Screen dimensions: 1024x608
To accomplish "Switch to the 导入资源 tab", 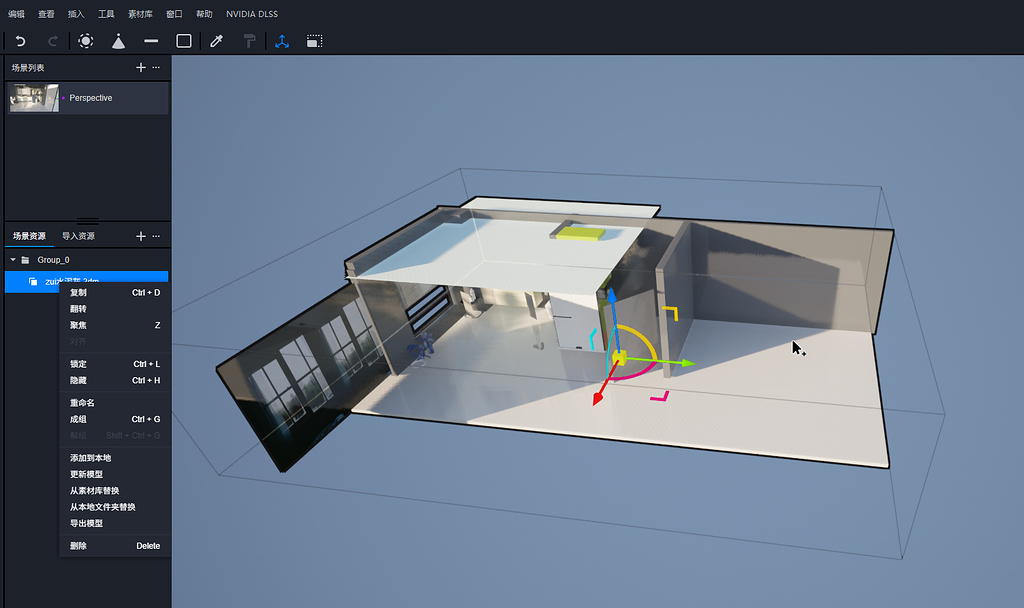I will point(78,236).
